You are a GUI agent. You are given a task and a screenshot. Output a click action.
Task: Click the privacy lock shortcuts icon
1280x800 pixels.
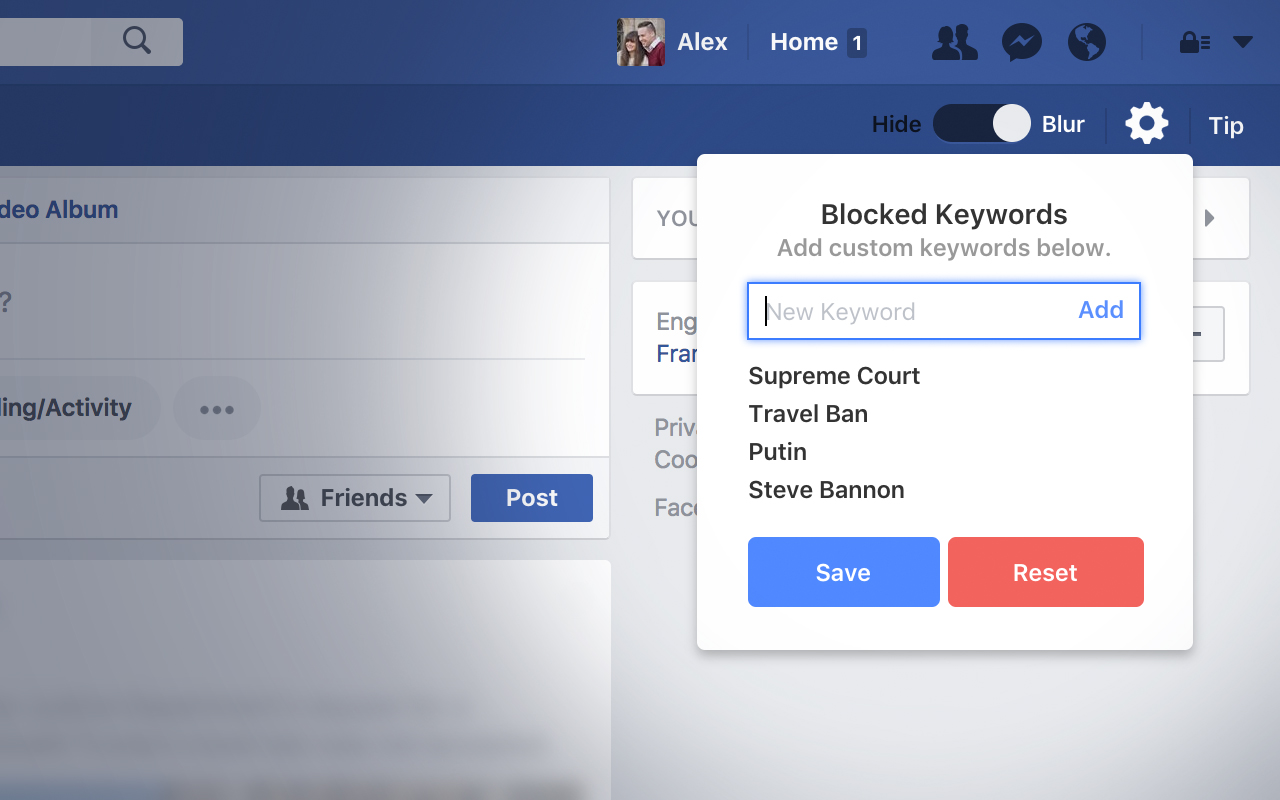click(x=1195, y=42)
